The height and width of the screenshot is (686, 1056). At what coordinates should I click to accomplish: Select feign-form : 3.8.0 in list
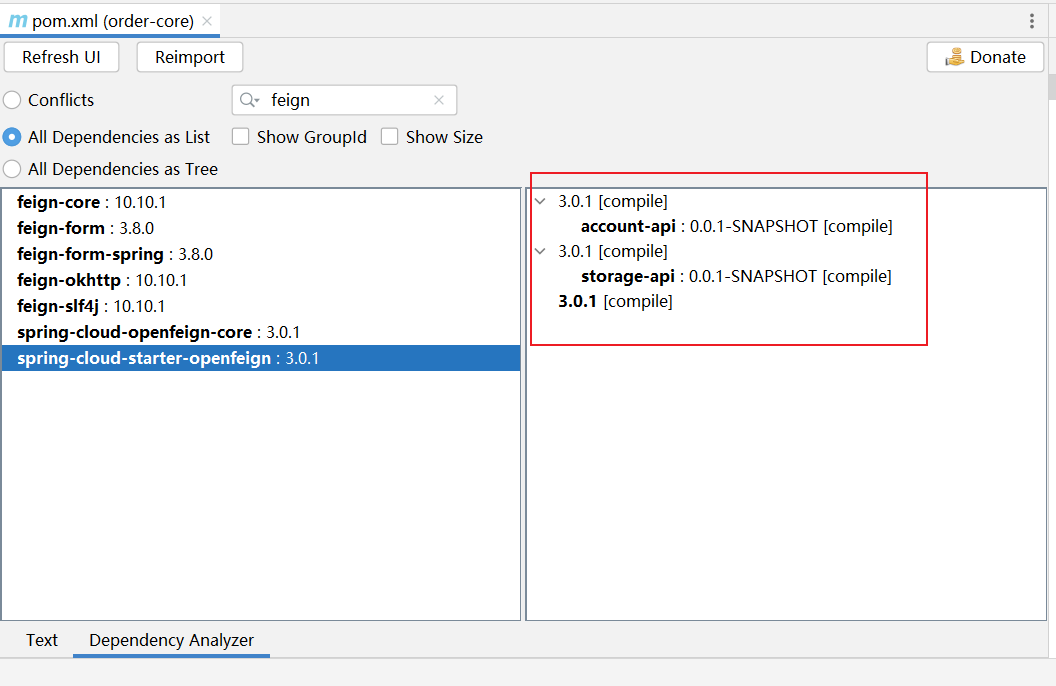pos(261,228)
